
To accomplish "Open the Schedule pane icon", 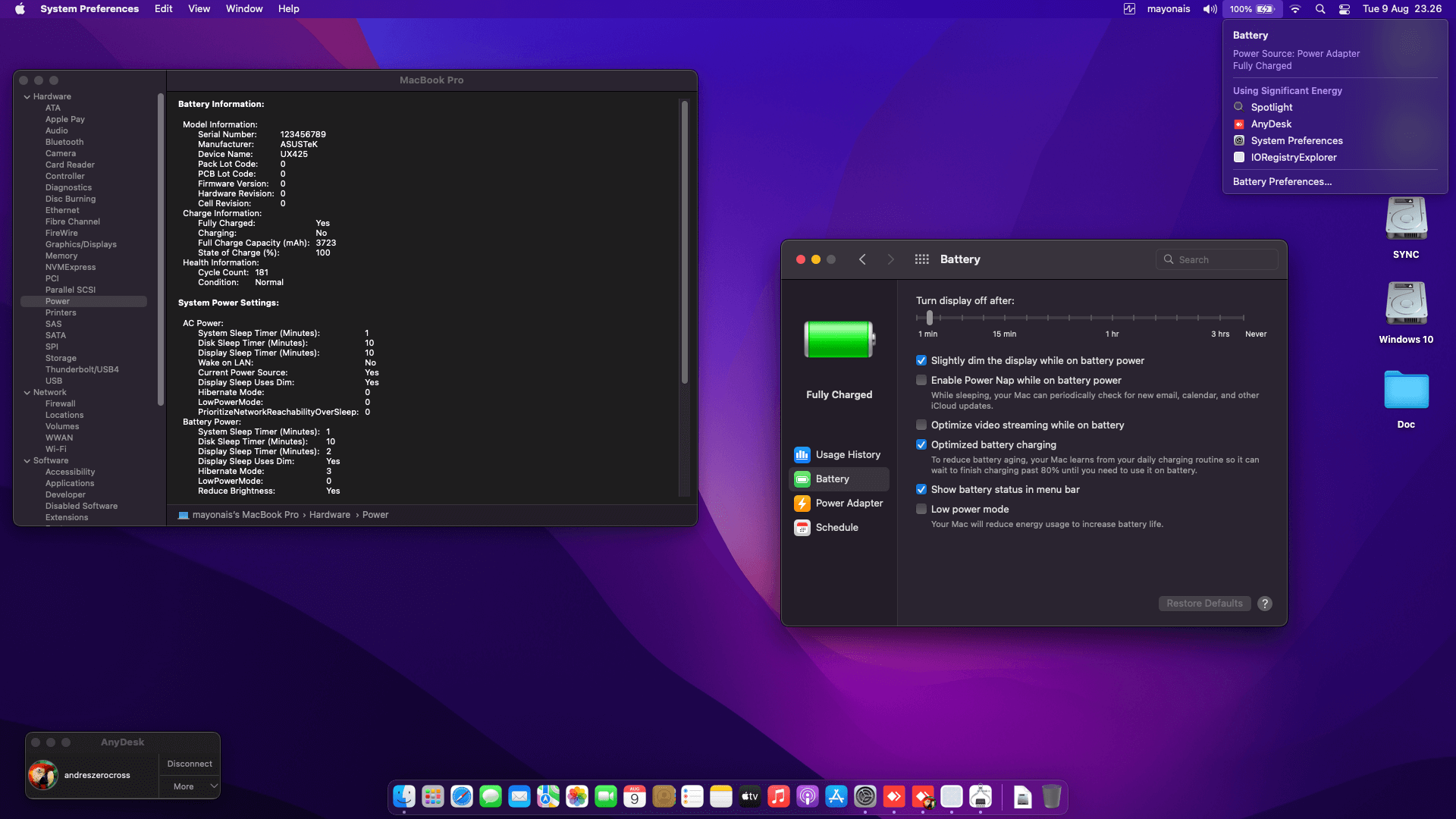I will (x=802, y=528).
